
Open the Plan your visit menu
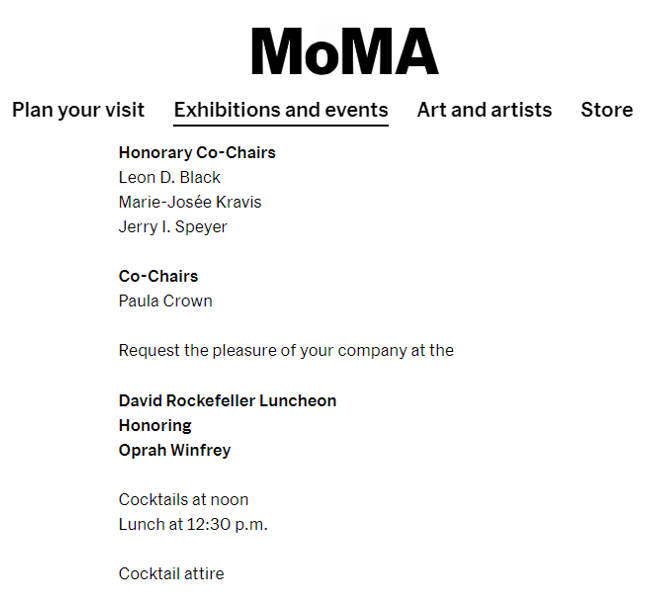tap(78, 110)
